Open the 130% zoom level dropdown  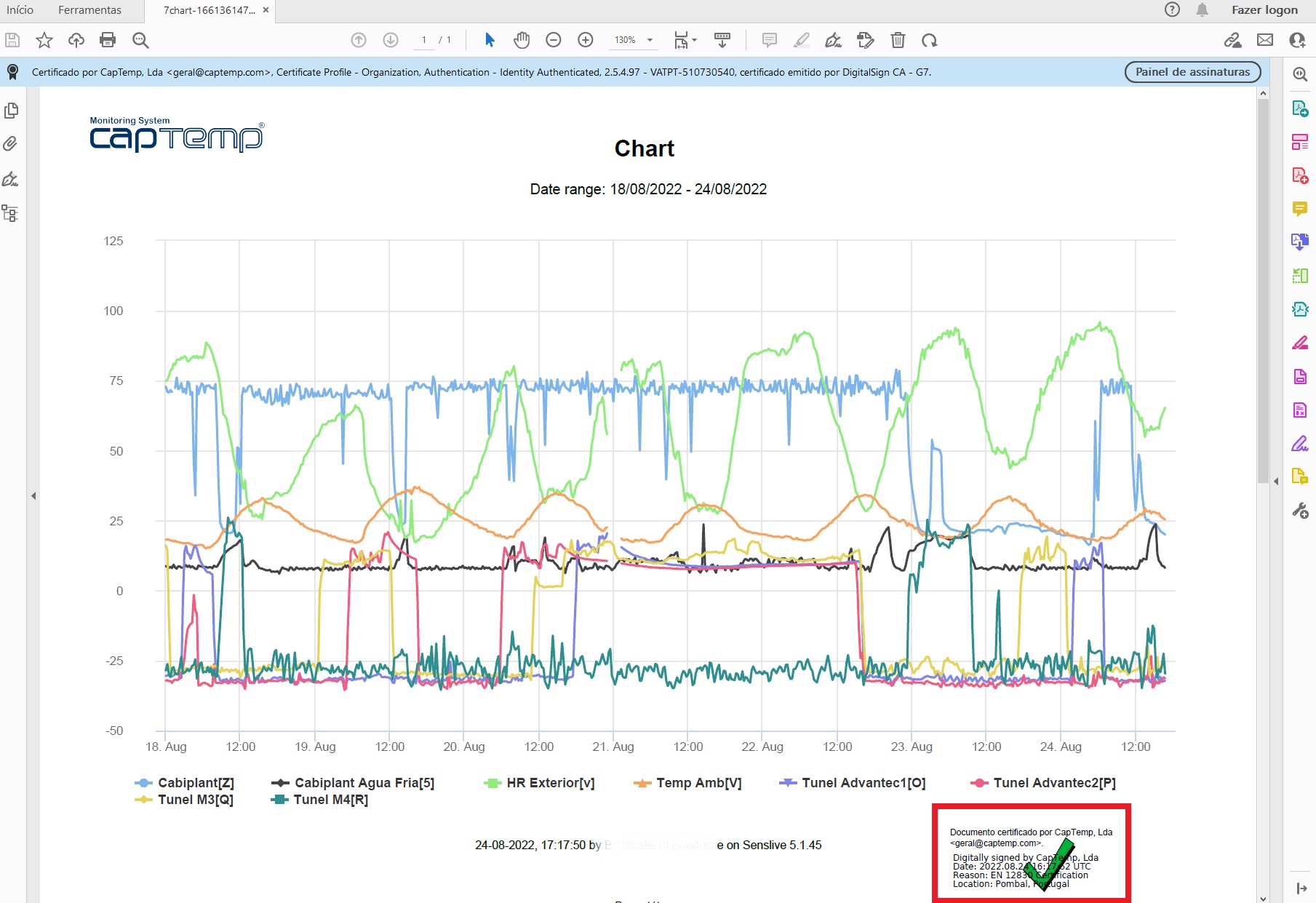tap(650, 40)
